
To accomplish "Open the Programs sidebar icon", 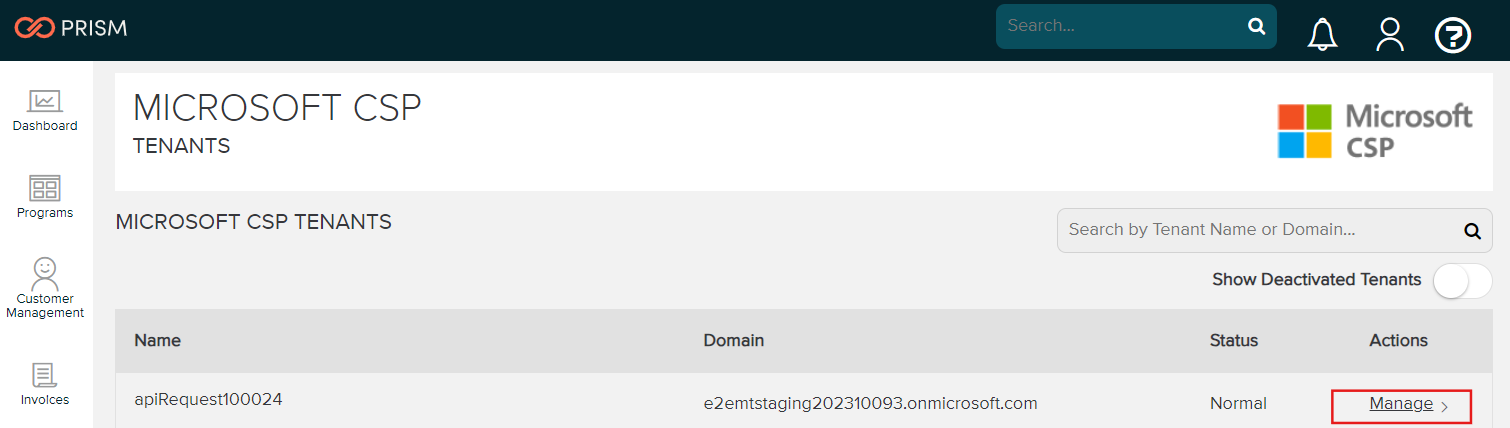I will click(x=45, y=188).
